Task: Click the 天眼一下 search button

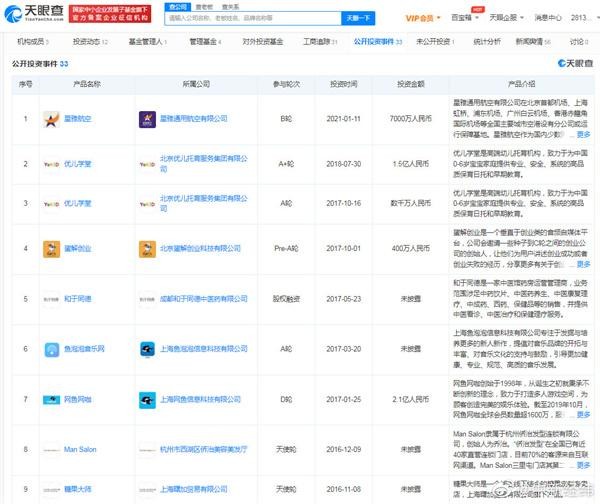Action: [358, 18]
